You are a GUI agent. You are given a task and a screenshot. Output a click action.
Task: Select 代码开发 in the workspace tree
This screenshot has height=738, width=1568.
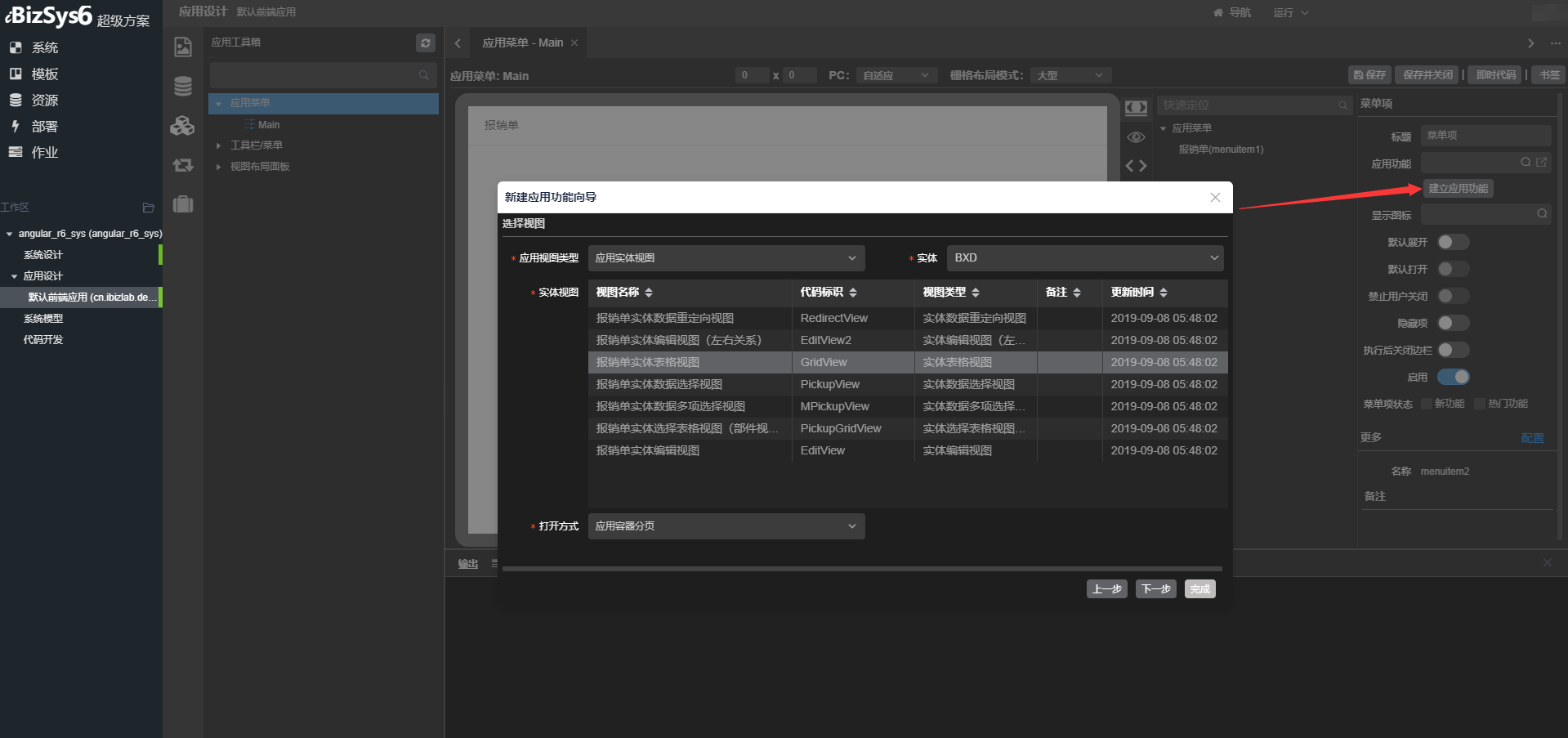point(43,340)
